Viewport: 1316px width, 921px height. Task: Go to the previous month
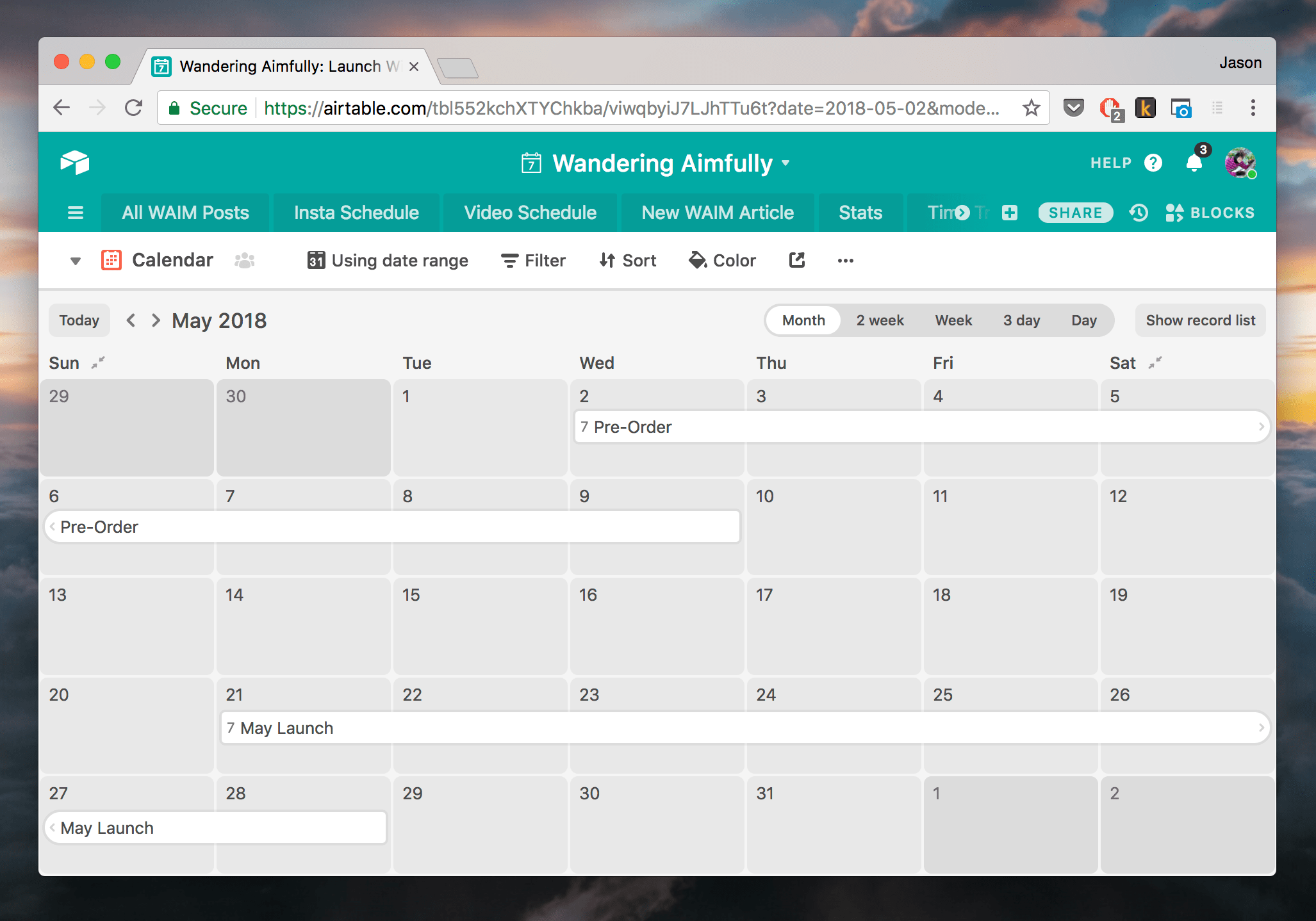point(131,320)
